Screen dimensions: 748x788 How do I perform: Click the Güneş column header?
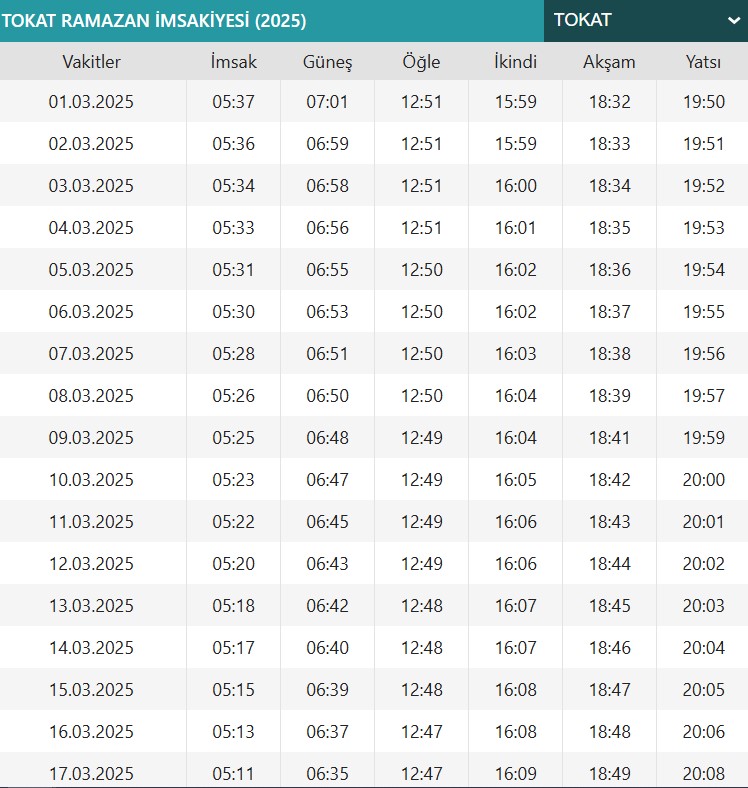point(327,62)
